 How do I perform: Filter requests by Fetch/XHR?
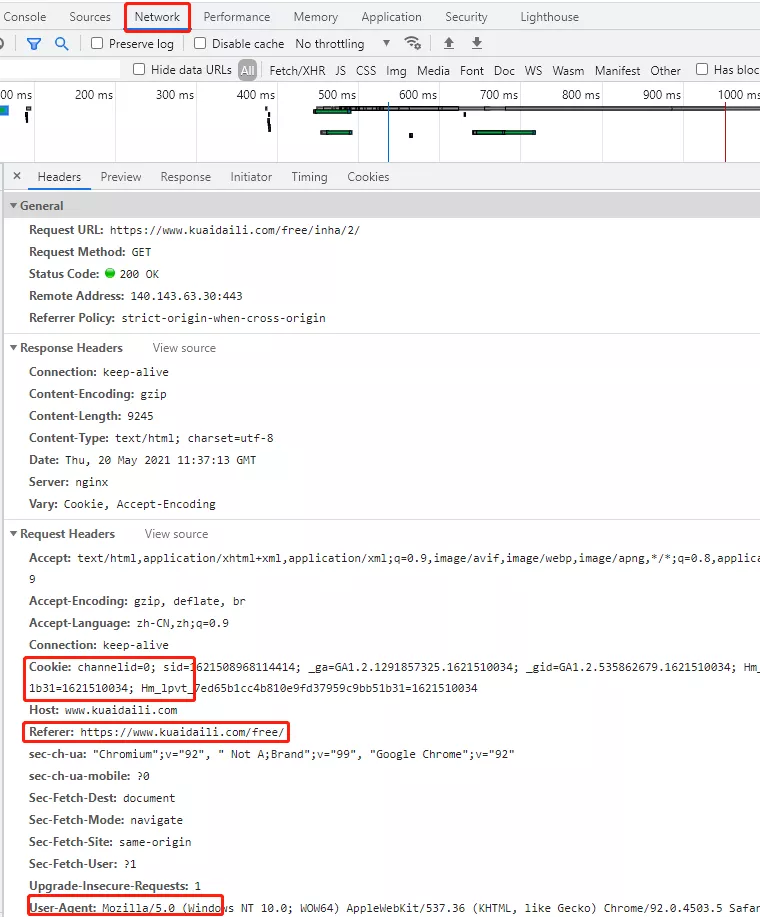297,71
